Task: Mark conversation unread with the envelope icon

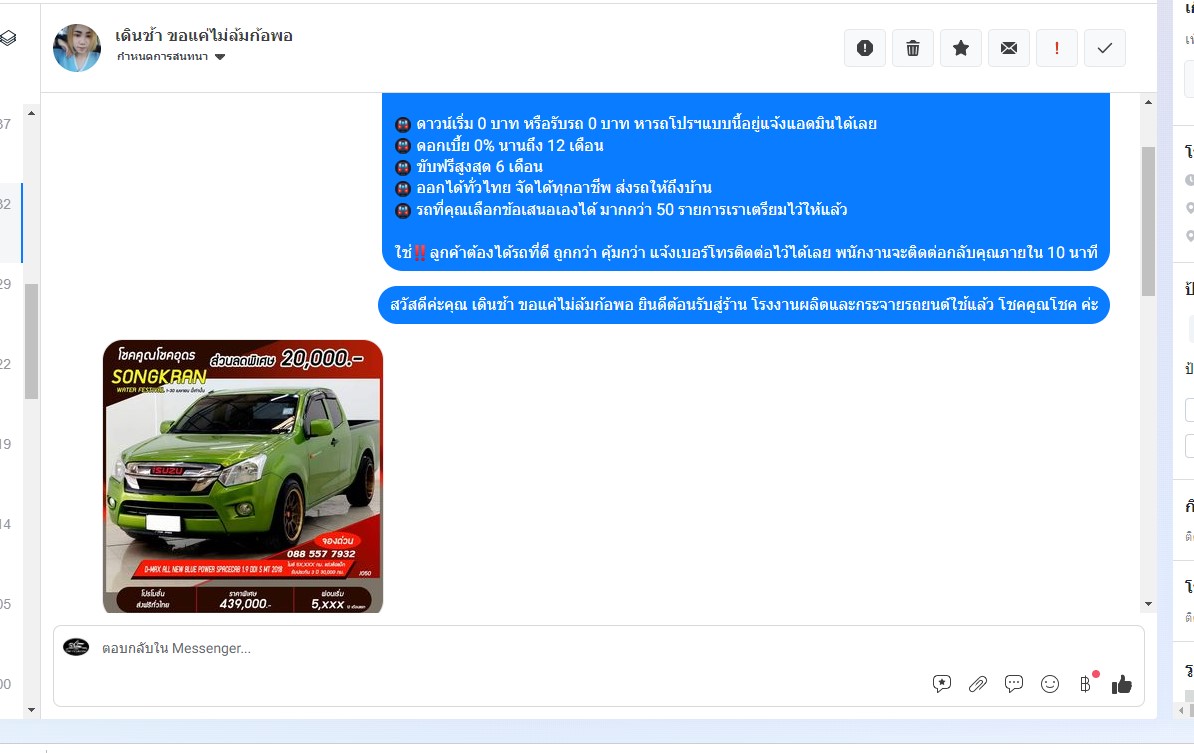Action: (x=1009, y=48)
